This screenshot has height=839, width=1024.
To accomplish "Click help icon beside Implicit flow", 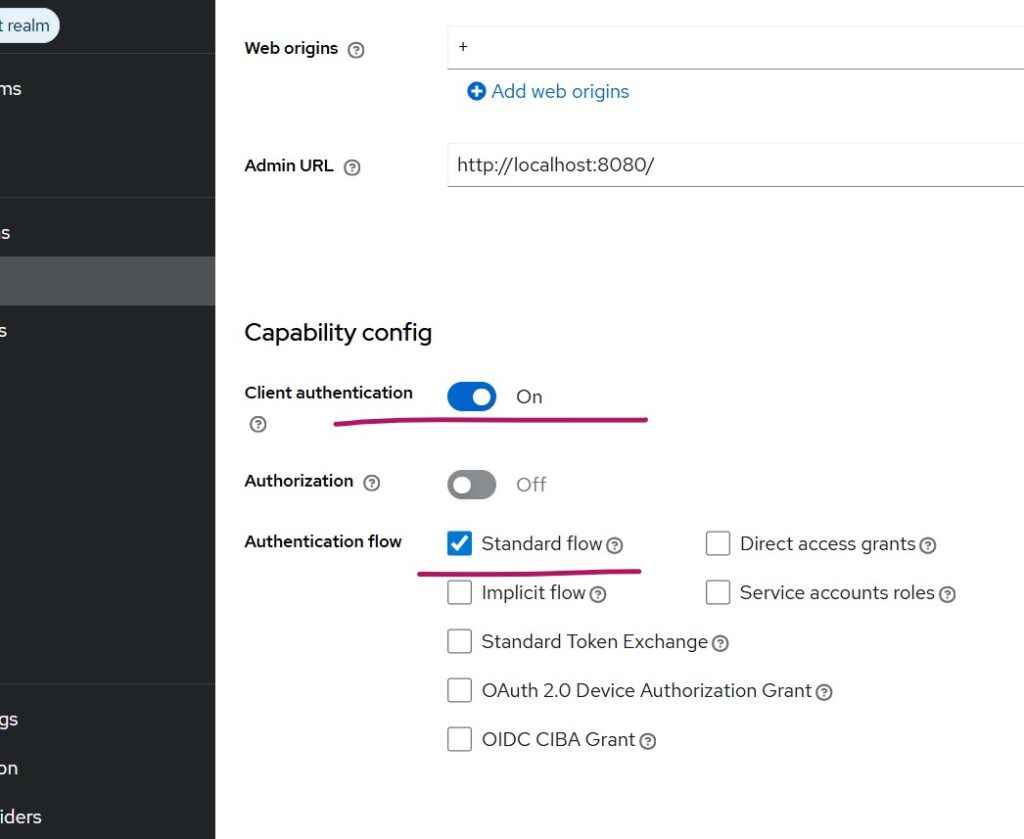I will pyautogui.click(x=598, y=594).
